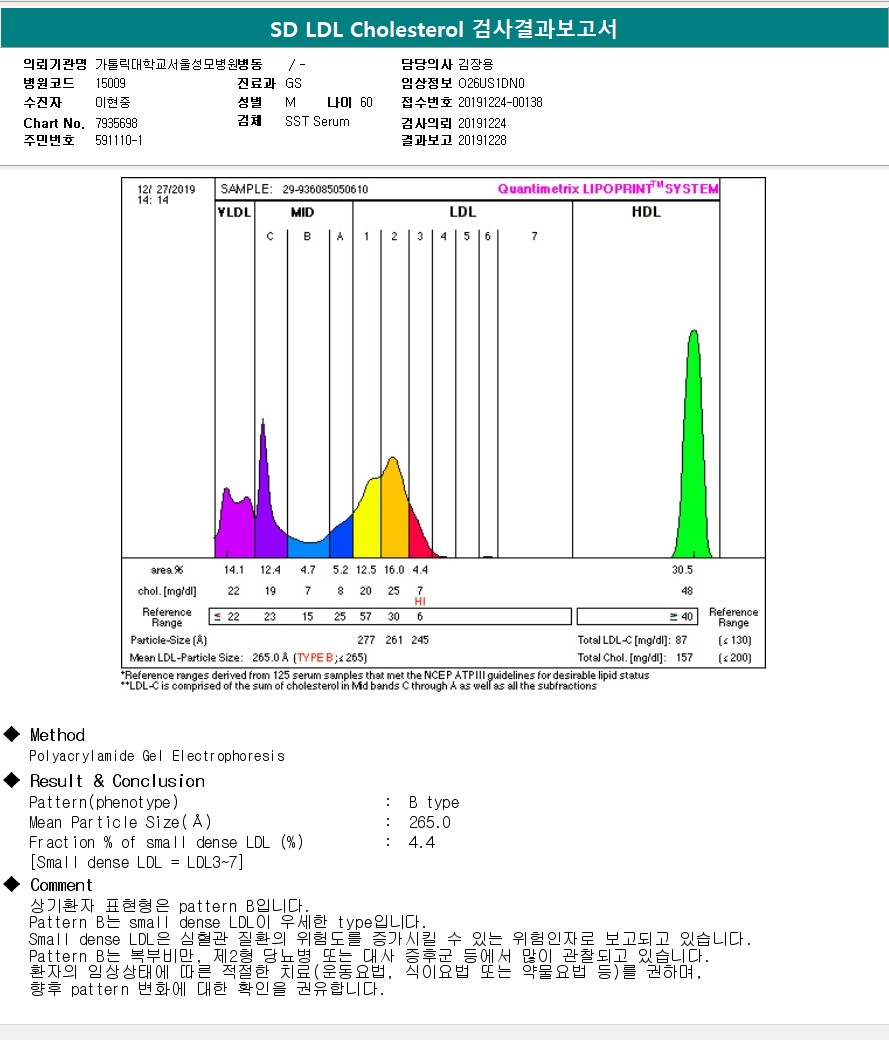
Task: Select the 'Quantimetrix LIPOPRINT SYSTEM' label
Action: pyautogui.click(x=608, y=188)
